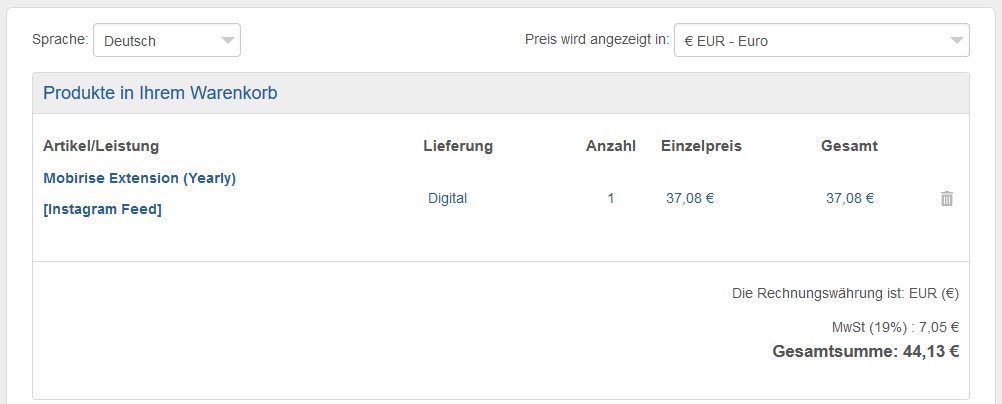This screenshot has height=404, width=1002.
Task: Click the [Instagram Feed] product text
Action: [102, 209]
